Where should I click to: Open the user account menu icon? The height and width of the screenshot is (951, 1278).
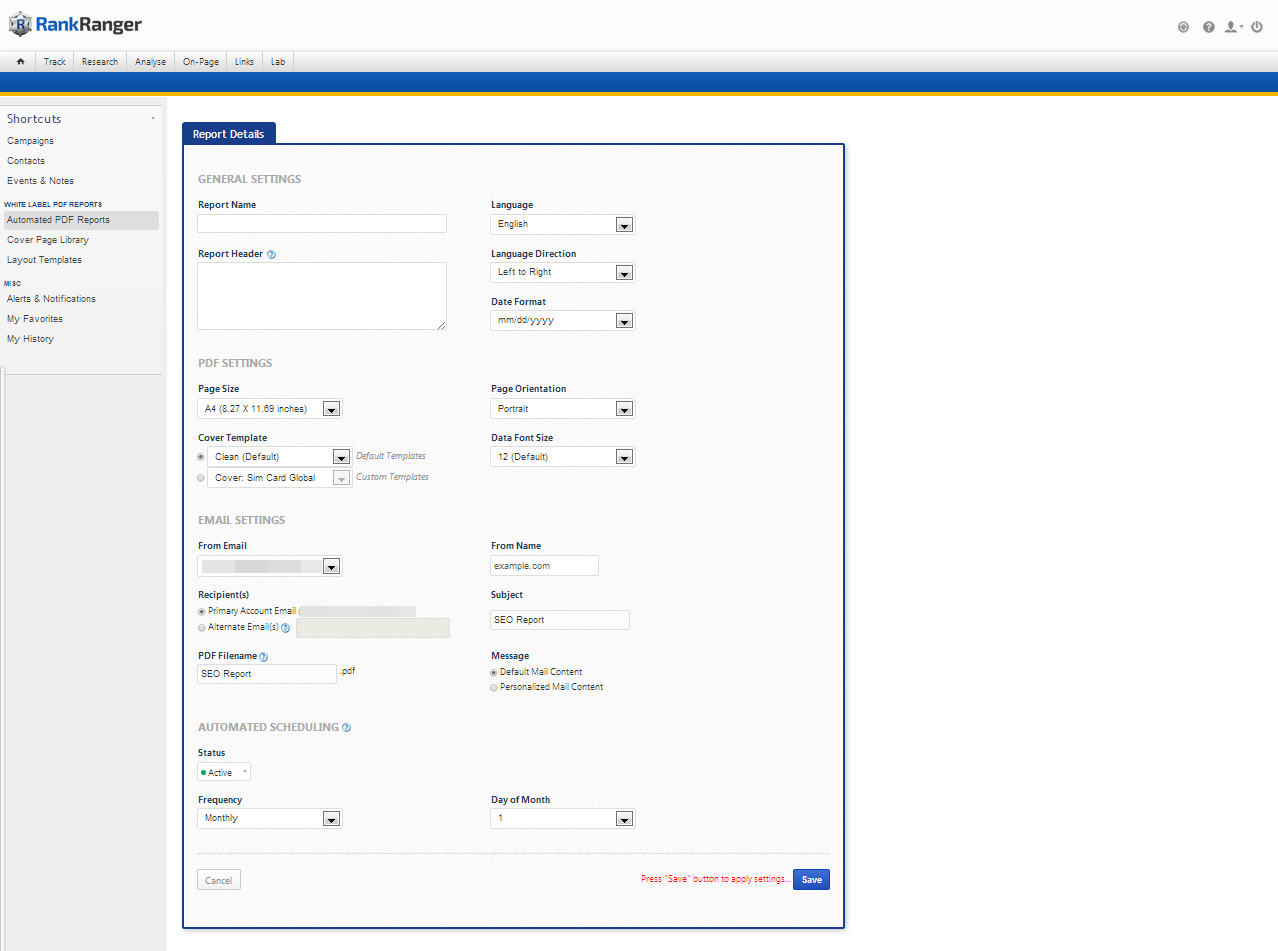1233,27
